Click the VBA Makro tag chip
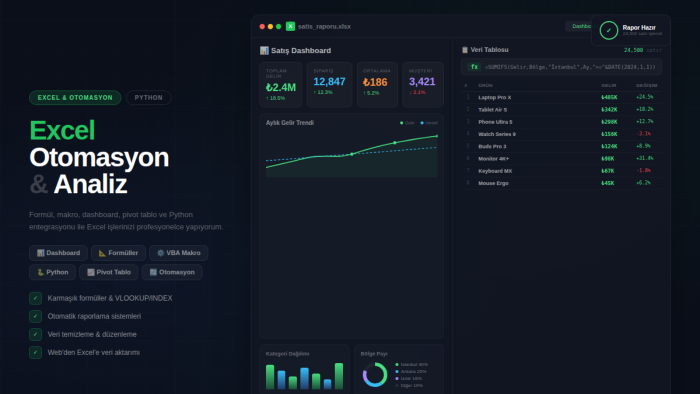The image size is (700, 394). click(x=179, y=253)
